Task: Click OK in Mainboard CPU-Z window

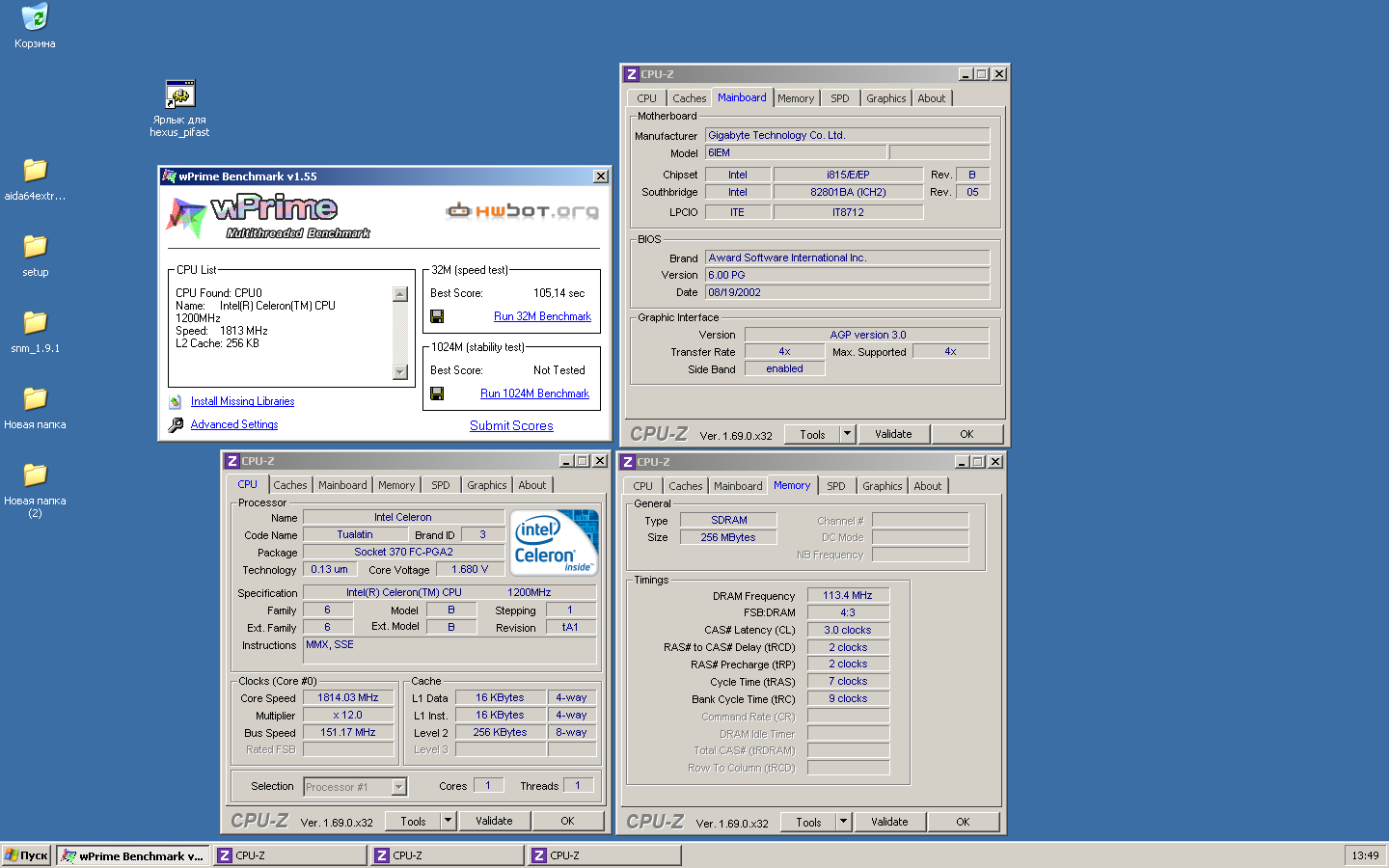Action: [967, 434]
